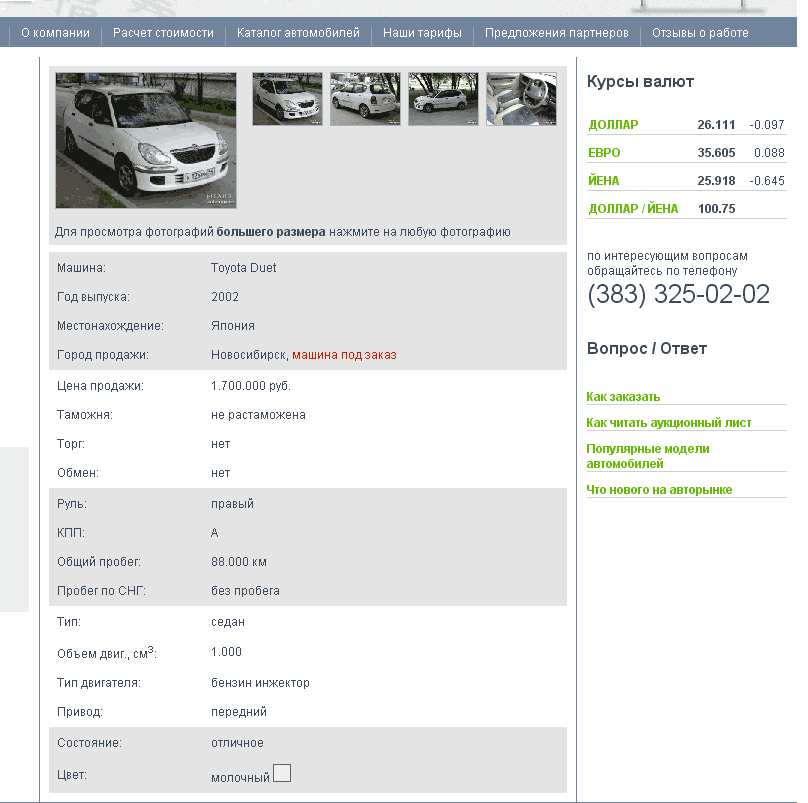Click the euro change value '0.088'

(x=769, y=153)
